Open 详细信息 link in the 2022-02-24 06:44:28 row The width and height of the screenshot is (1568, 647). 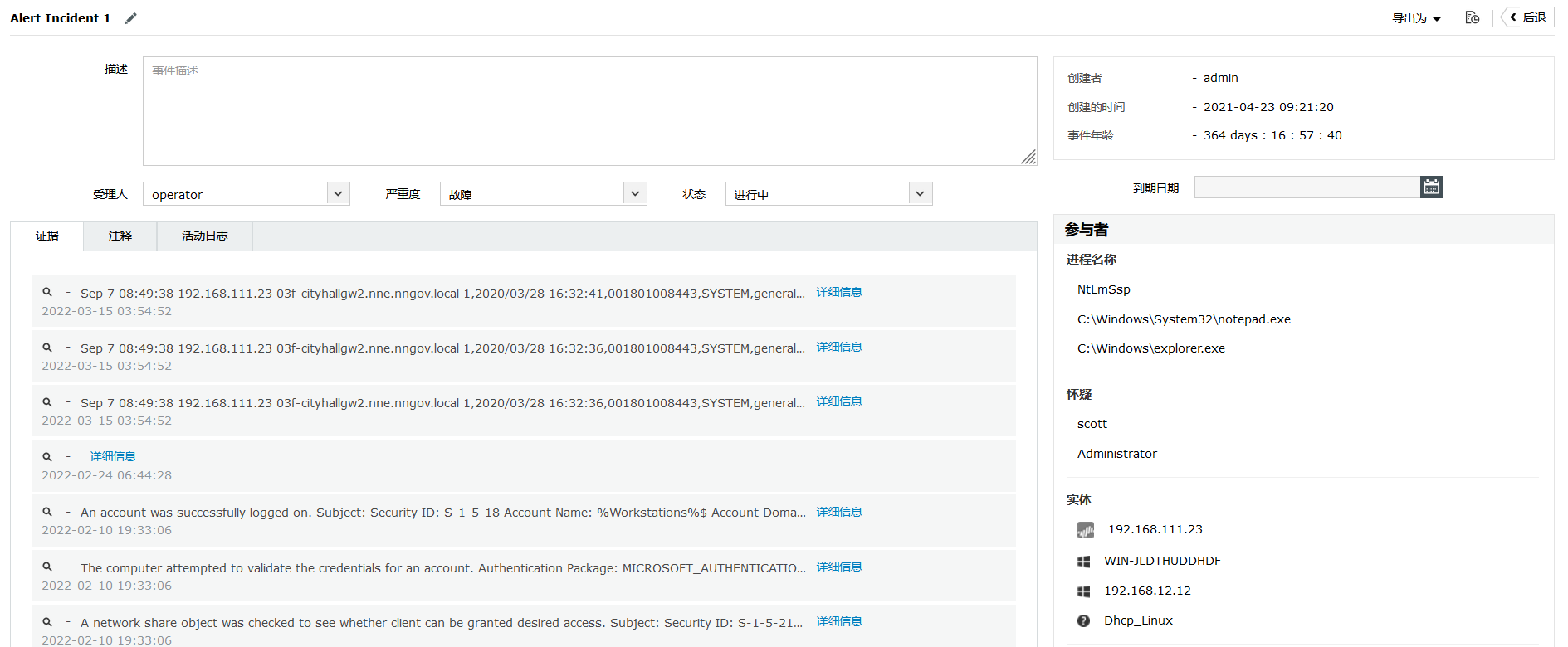pos(113,456)
